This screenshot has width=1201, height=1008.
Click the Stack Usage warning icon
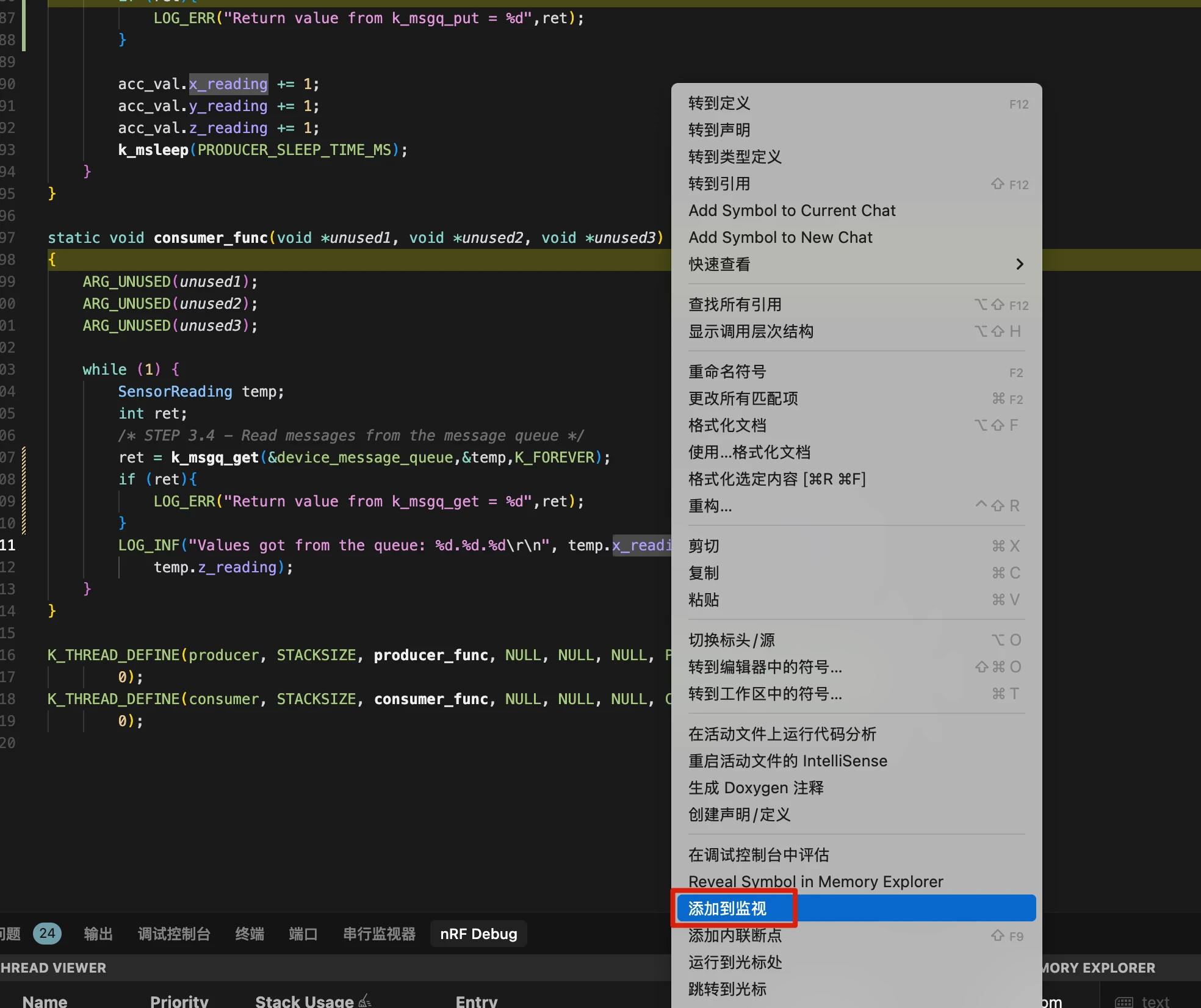(x=365, y=1001)
